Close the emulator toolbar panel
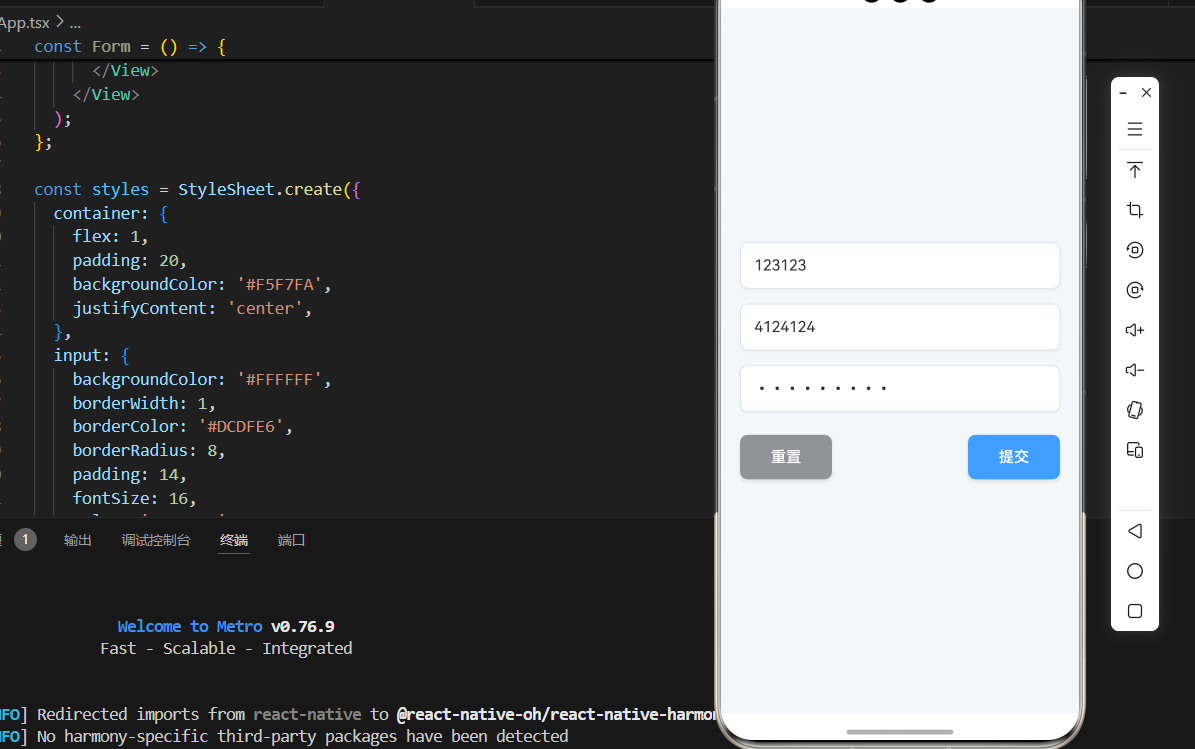 pyautogui.click(x=1146, y=92)
